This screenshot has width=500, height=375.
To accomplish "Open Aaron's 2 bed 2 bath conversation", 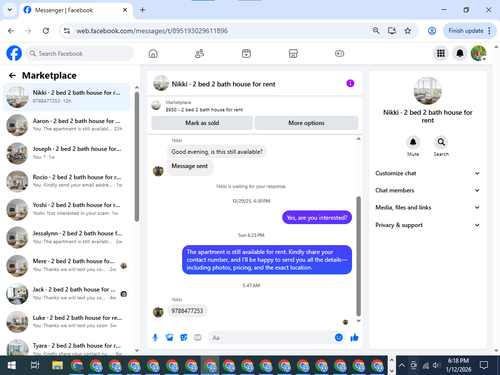I will pos(67,125).
